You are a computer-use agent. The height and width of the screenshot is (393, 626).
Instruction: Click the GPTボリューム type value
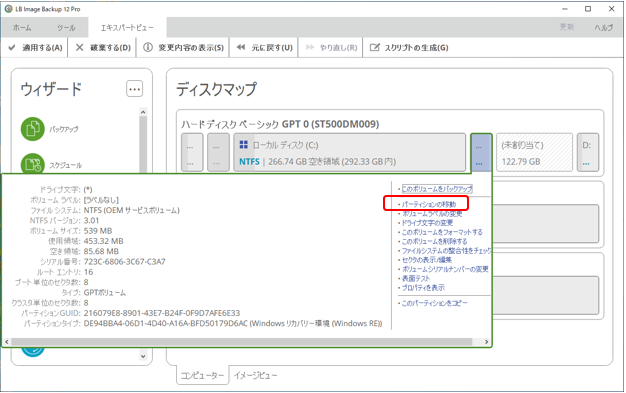(x=105, y=293)
